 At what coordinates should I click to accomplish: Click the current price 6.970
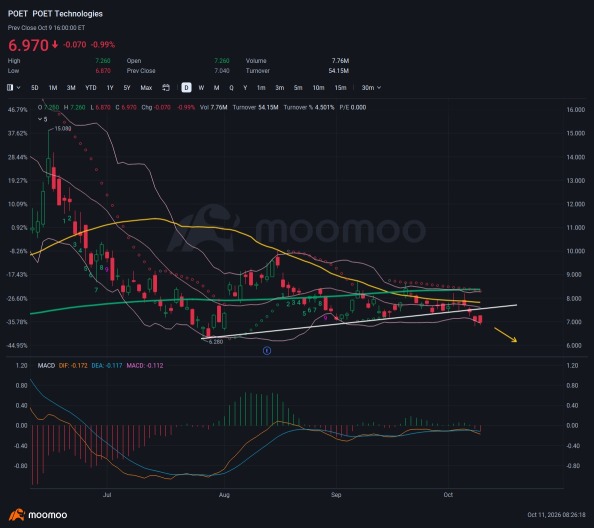click(28, 45)
